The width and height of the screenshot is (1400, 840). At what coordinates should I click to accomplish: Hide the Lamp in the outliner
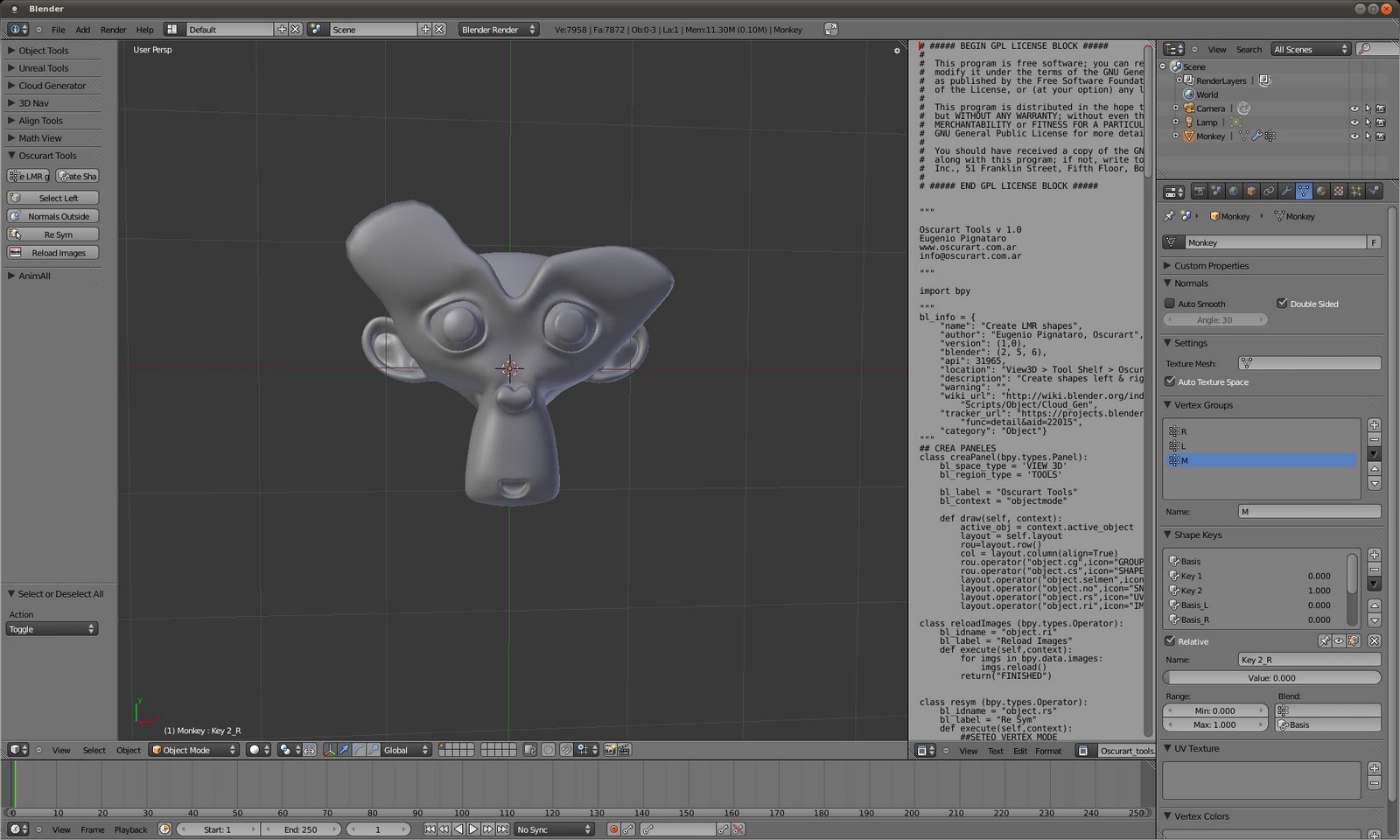coord(1354,122)
